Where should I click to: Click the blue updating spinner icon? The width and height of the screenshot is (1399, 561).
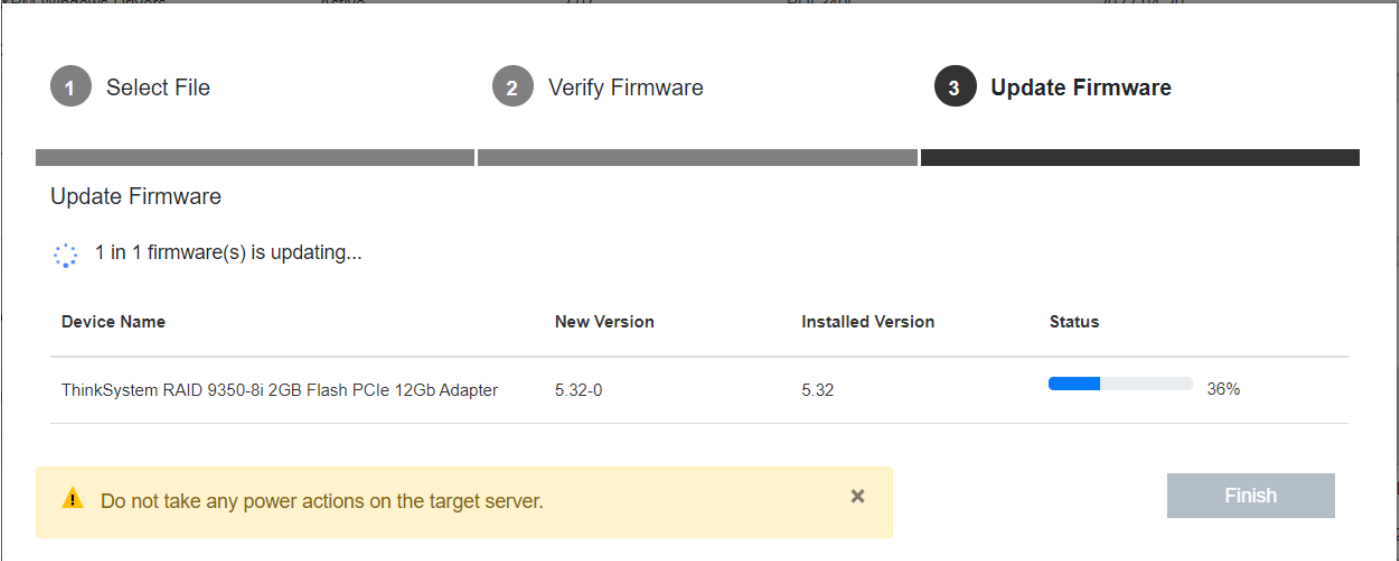click(65, 255)
